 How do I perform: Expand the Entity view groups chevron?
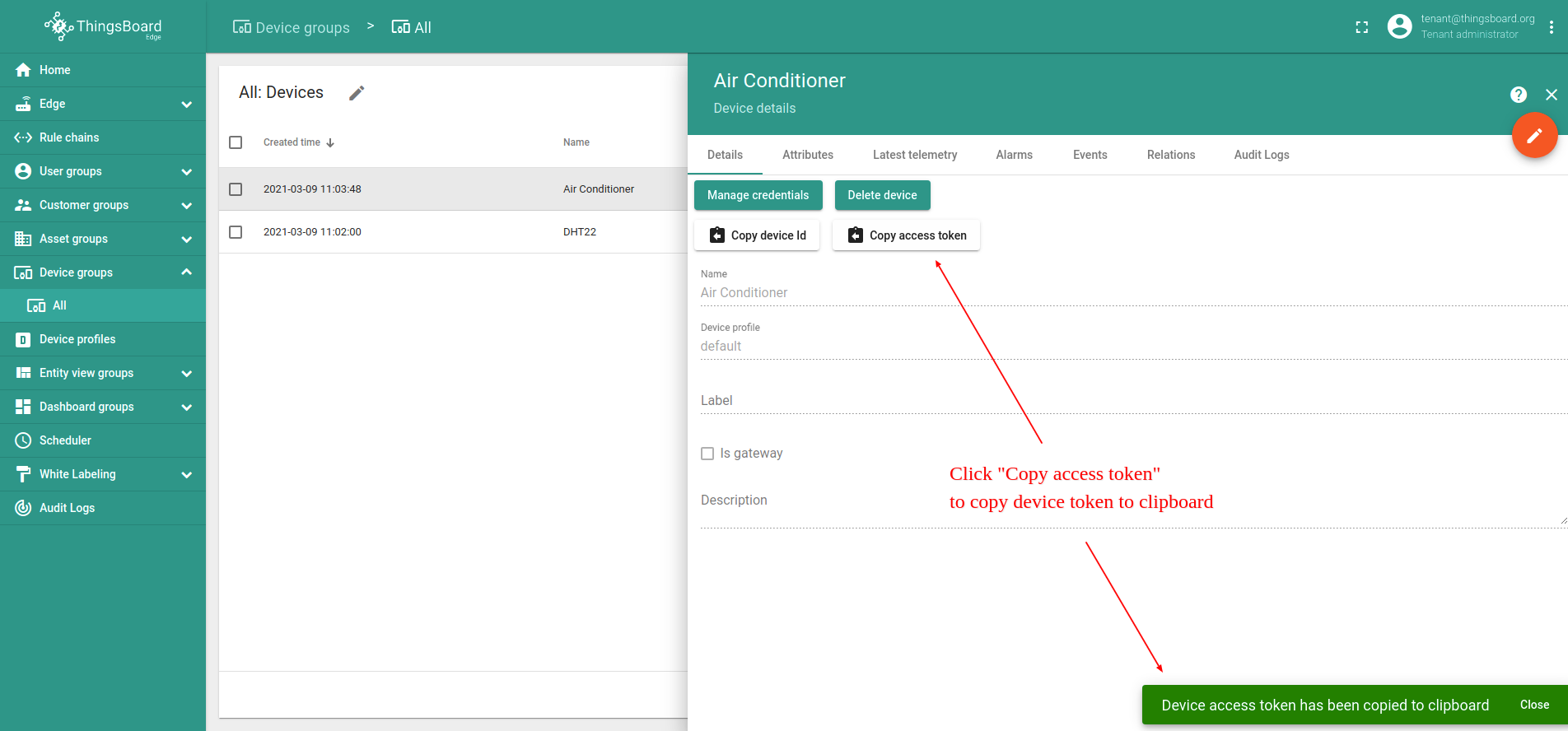[187, 374]
